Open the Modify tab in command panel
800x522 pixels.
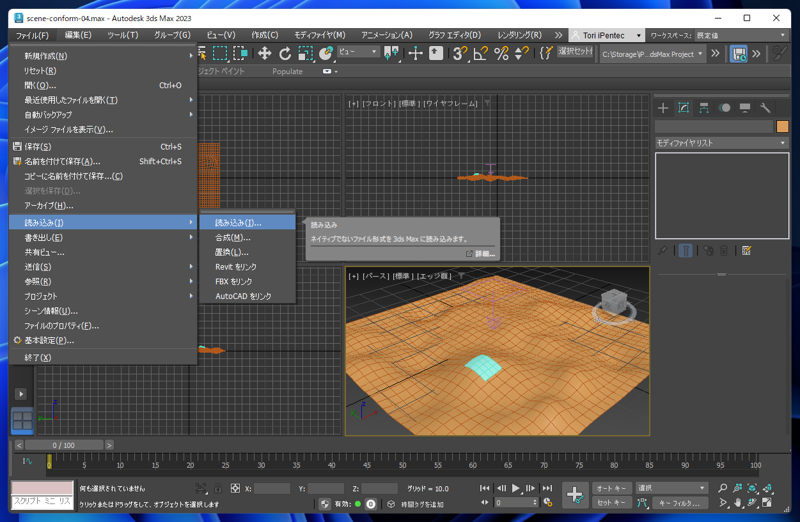pyautogui.click(x=684, y=108)
